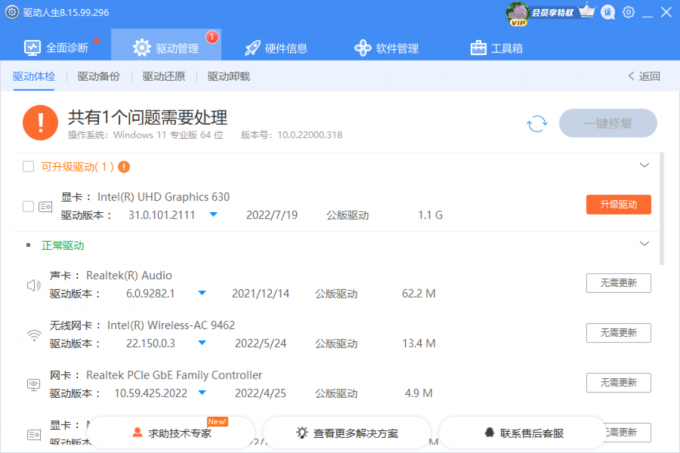The image size is (680, 453).
Task: Click the 会员享特权 crown icon
Action: (587, 11)
